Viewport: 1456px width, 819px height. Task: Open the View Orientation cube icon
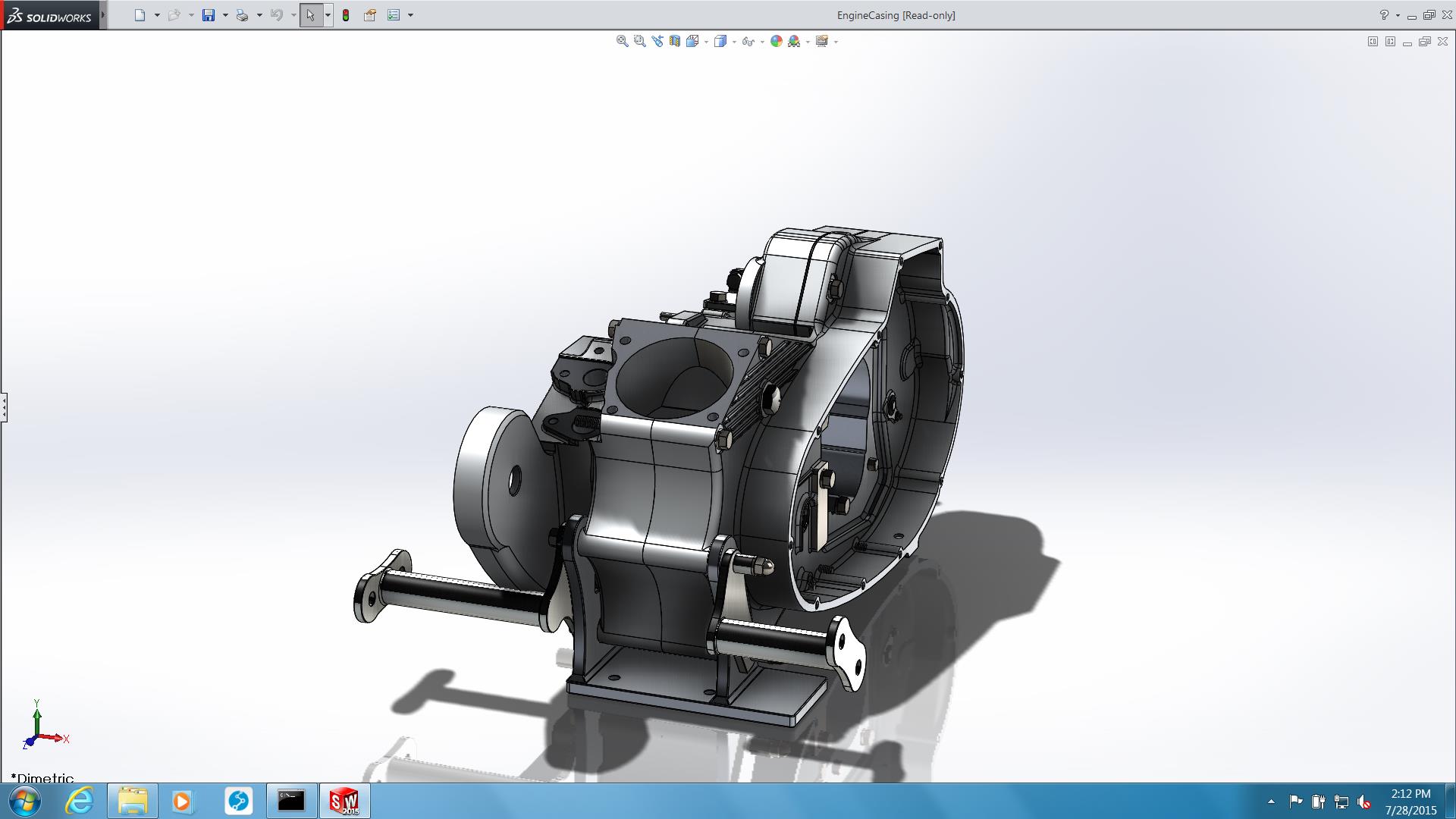click(x=692, y=41)
